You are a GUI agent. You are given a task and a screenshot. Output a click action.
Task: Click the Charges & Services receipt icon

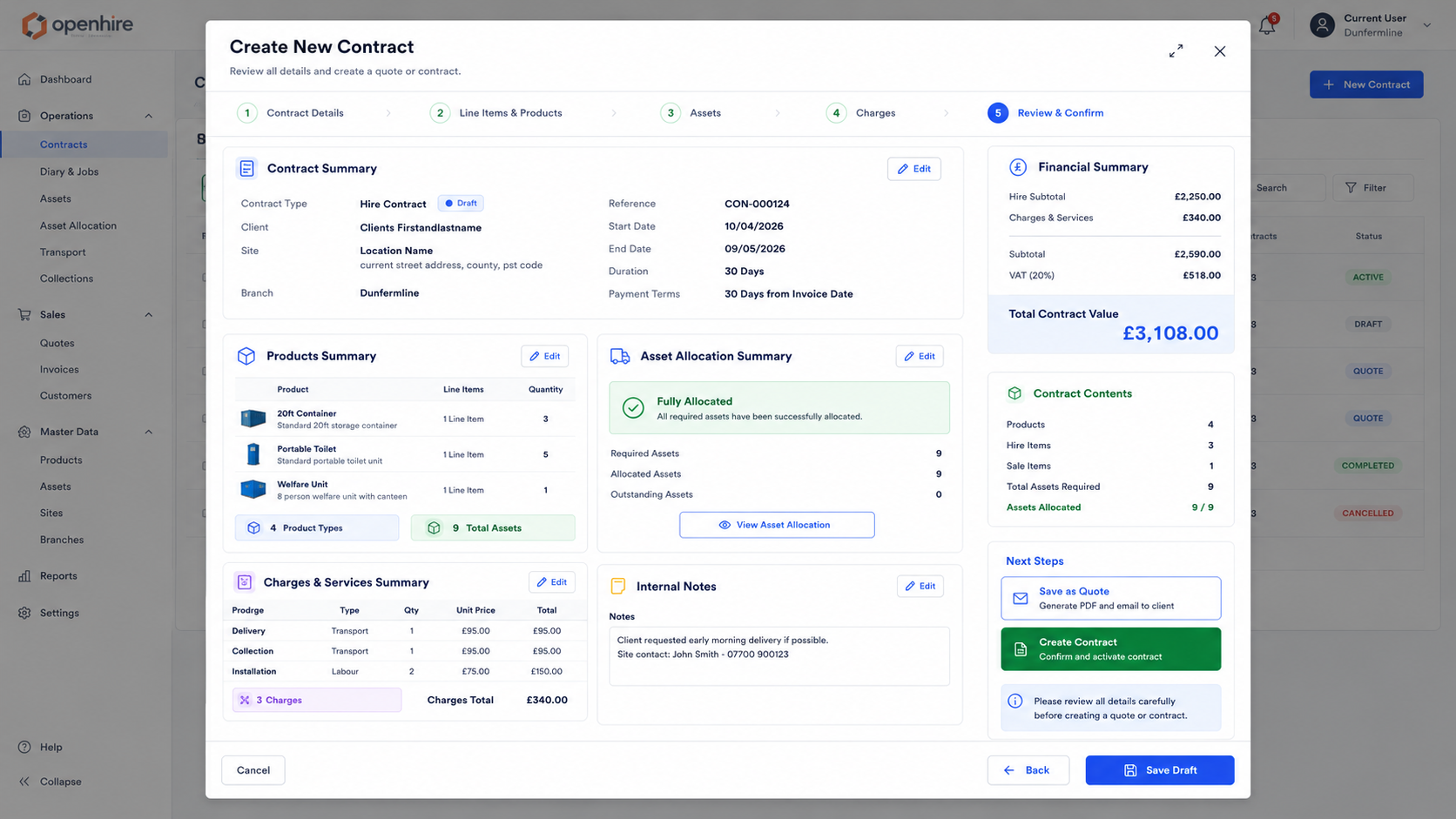[x=245, y=582]
